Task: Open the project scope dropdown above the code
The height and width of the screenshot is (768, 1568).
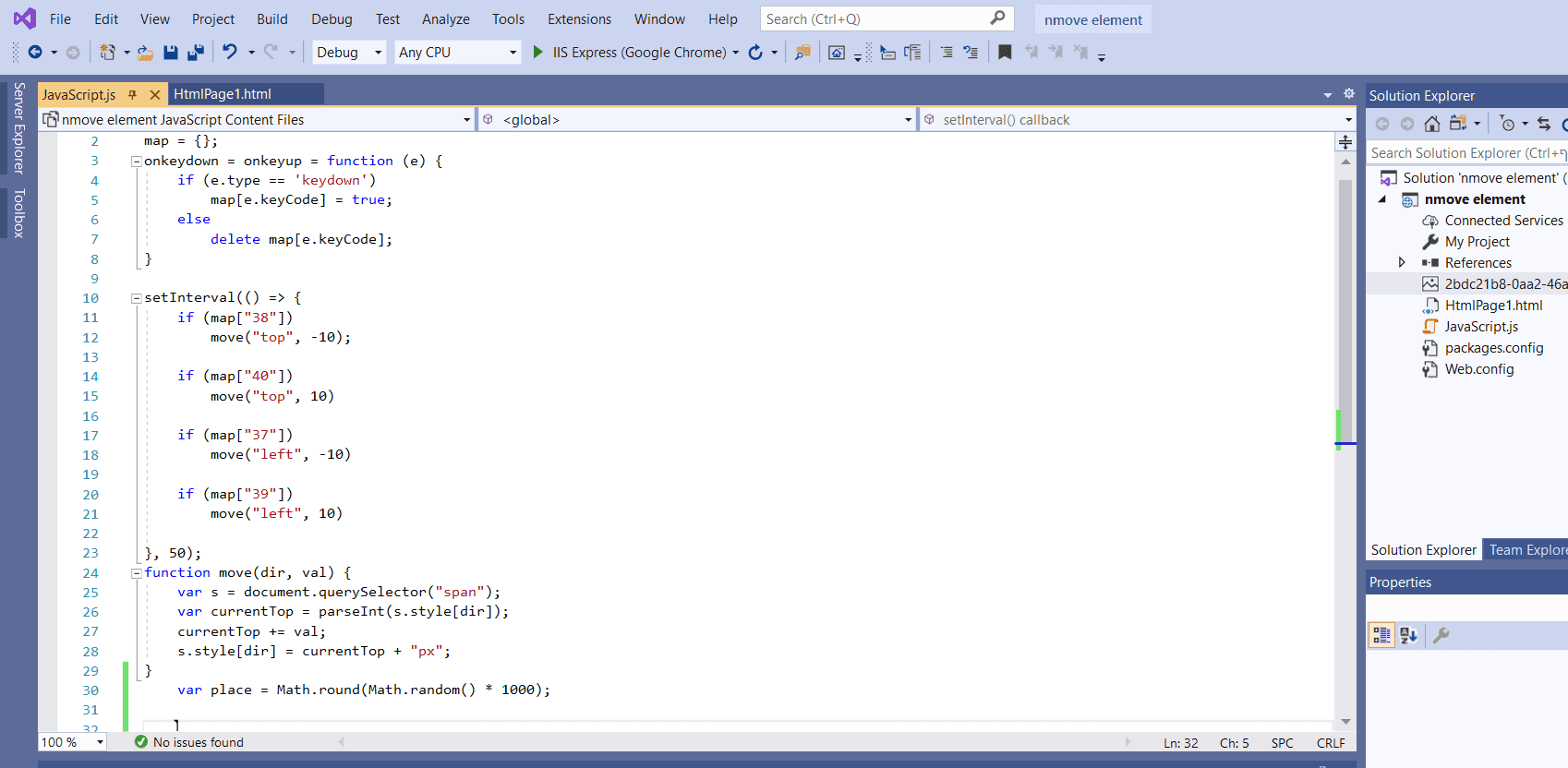Action: [x=257, y=120]
